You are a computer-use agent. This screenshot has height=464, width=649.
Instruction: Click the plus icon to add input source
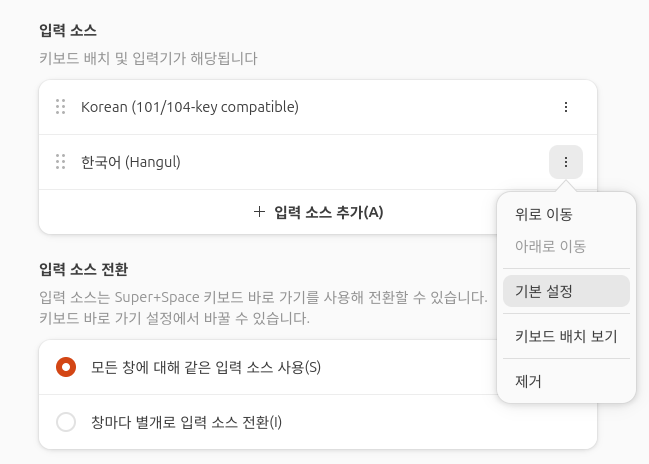pyautogui.click(x=259, y=212)
